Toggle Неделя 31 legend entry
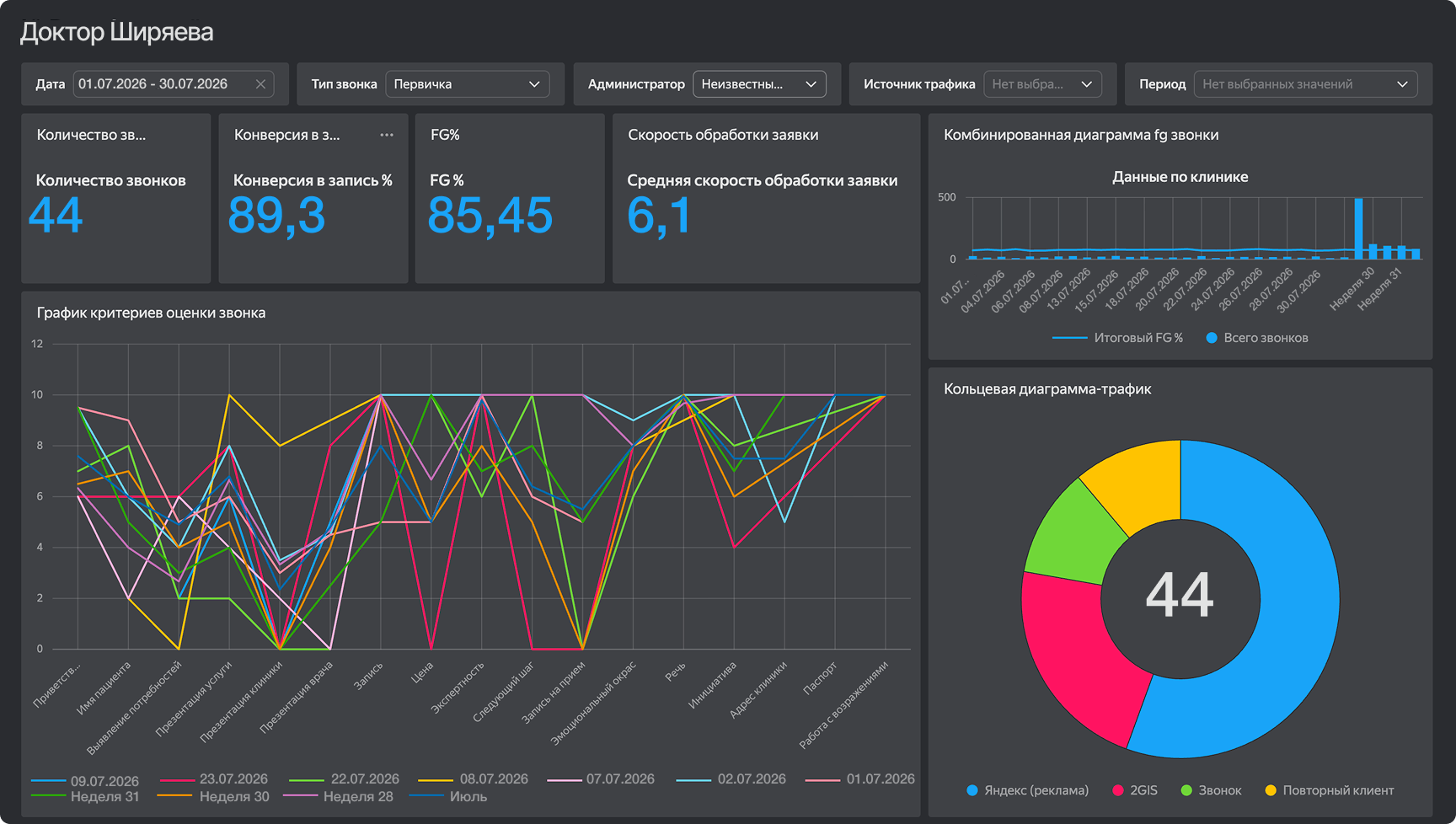The height and width of the screenshot is (824, 1456). click(x=84, y=796)
